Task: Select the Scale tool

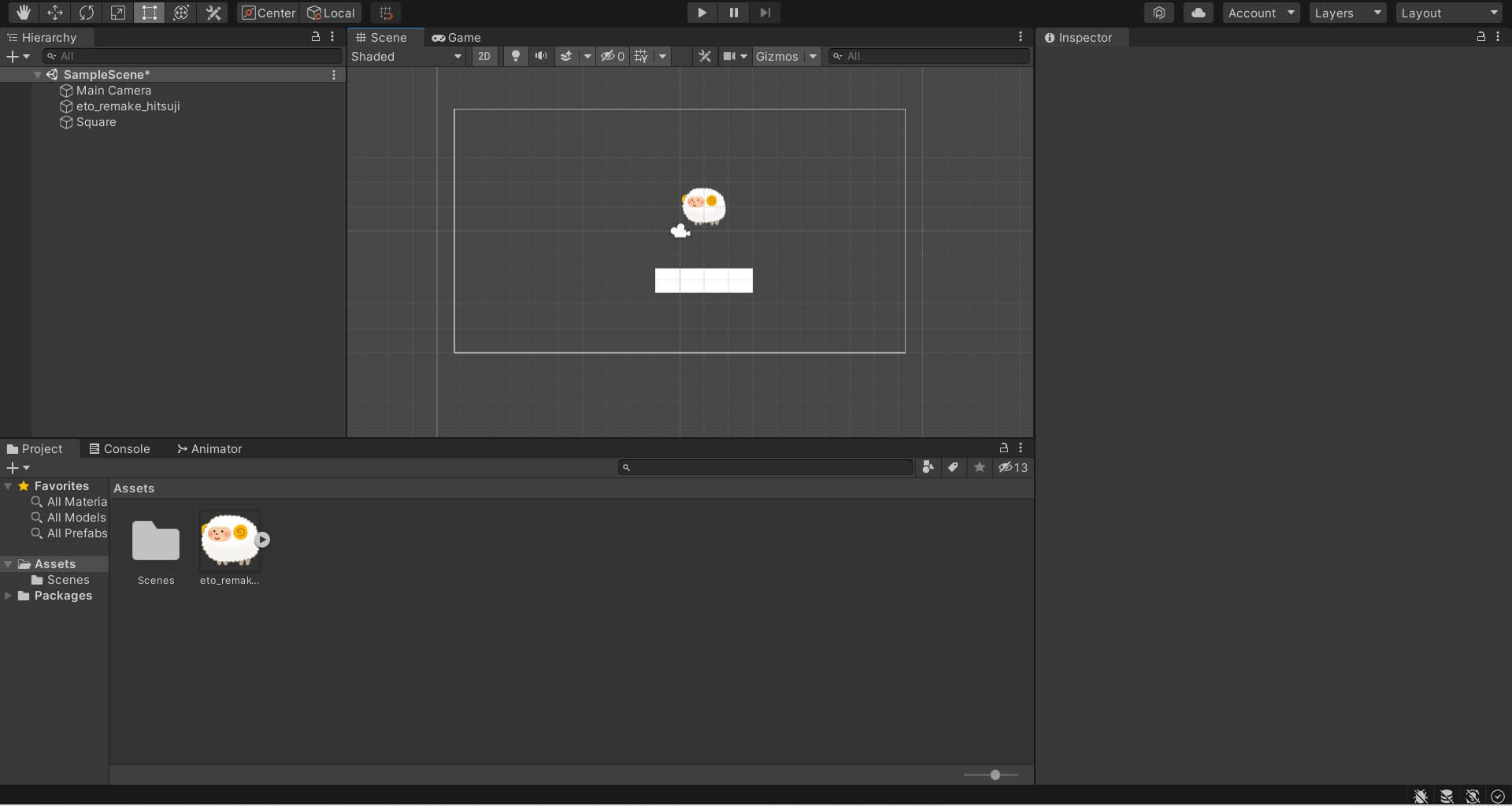Action: click(x=118, y=13)
